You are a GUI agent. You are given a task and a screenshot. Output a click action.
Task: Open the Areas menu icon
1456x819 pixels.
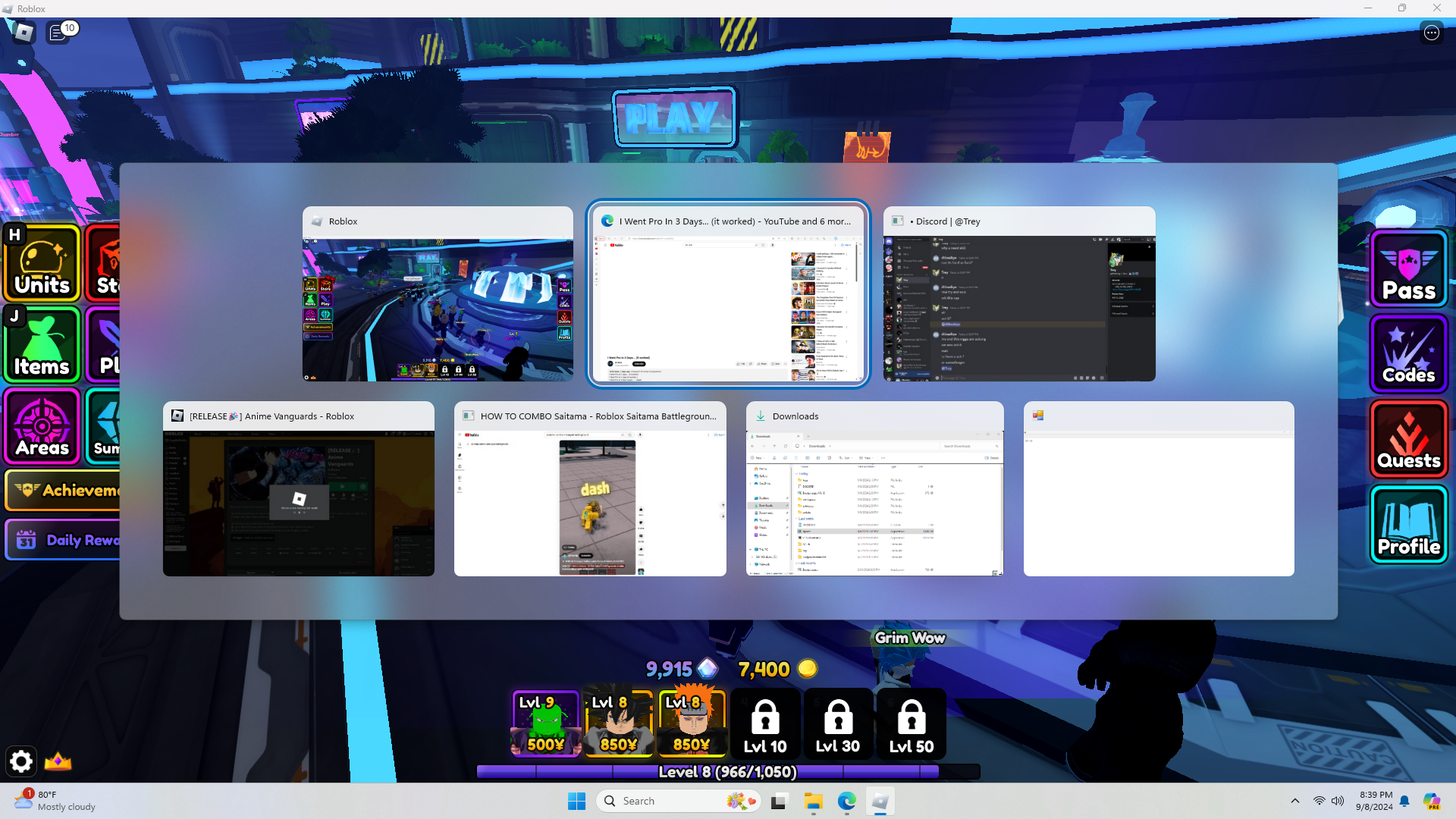point(42,427)
